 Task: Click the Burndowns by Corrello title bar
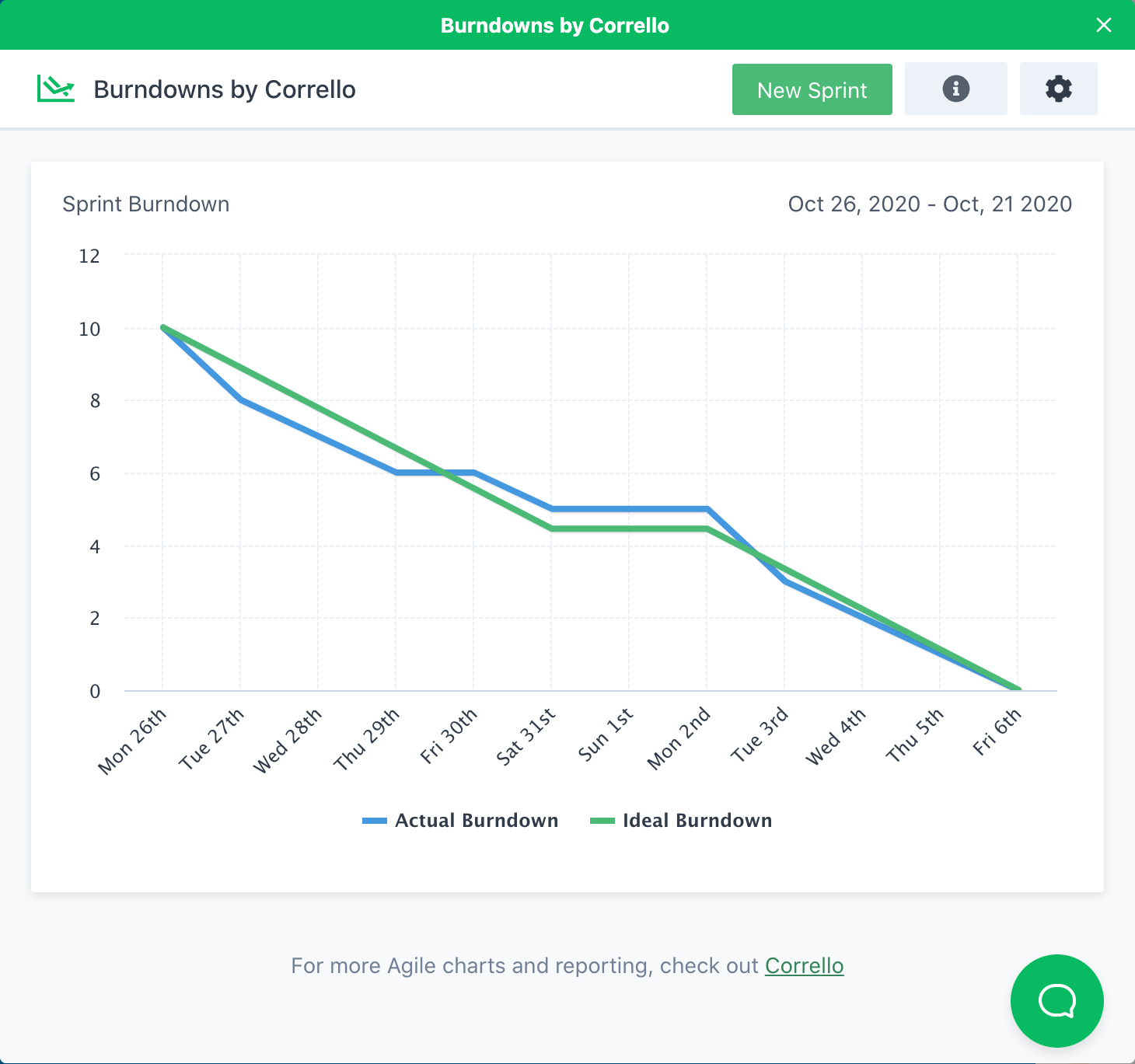[x=554, y=24]
